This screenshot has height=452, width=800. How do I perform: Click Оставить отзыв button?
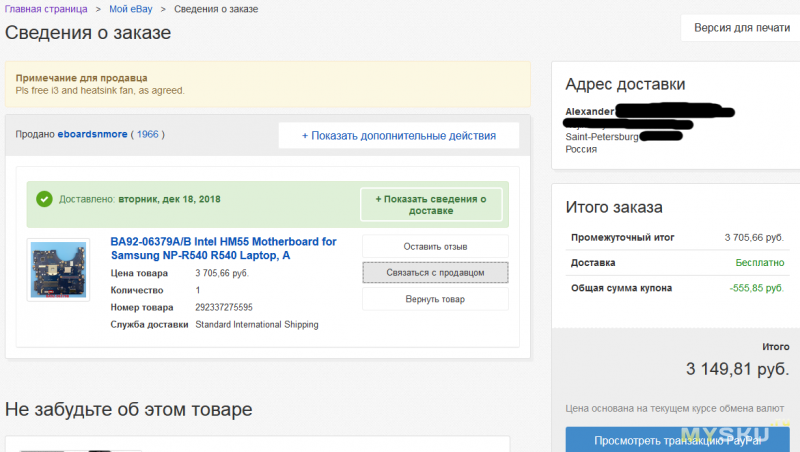coord(435,246)
